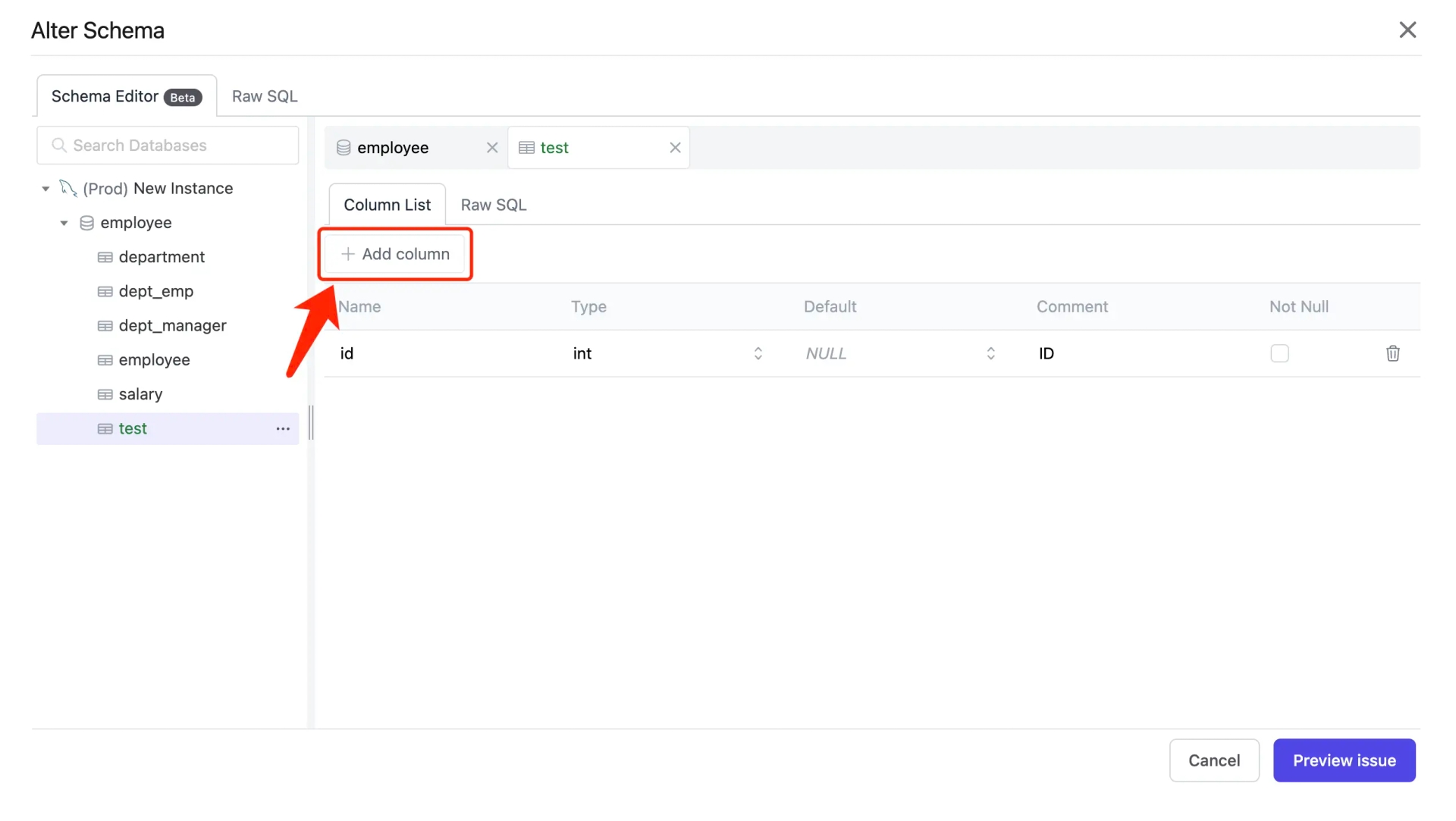1456x821 pixels.
Task: Focus the Search Databases field
Action: pyautogui.click(x=168, y=146)
